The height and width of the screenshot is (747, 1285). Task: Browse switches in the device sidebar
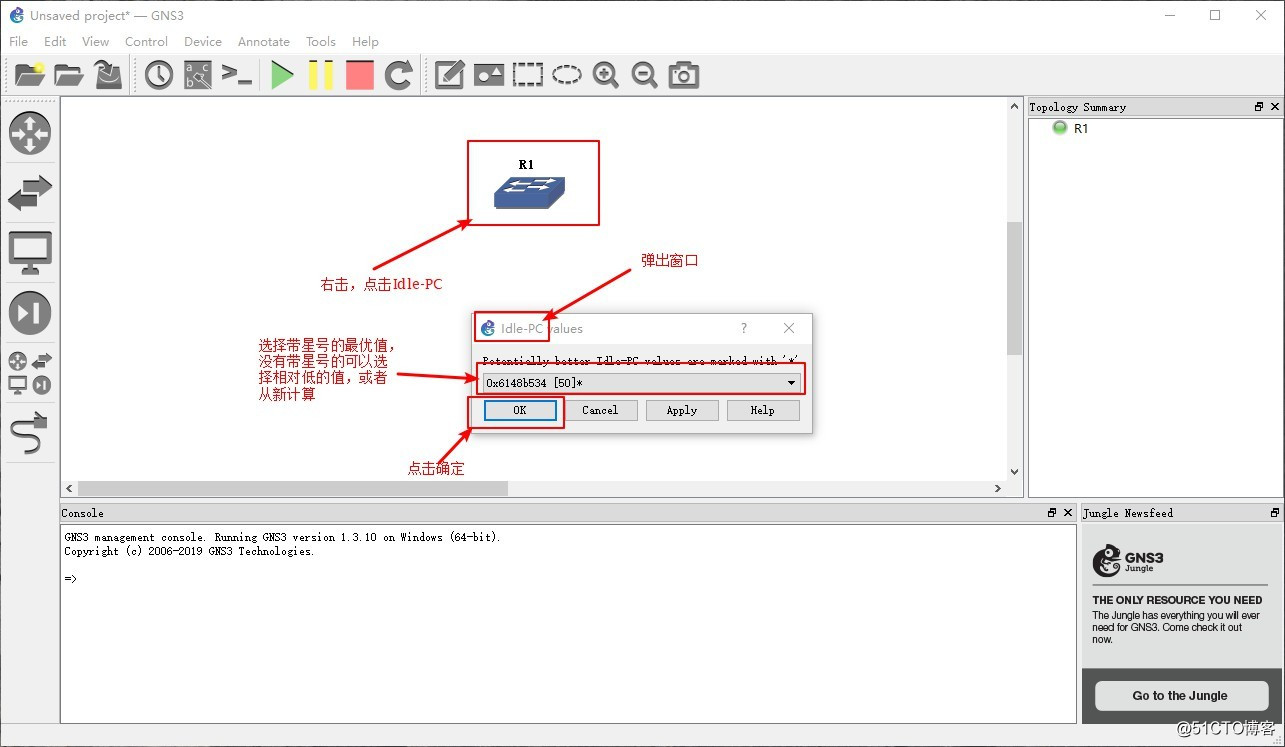tap(30, 193)
